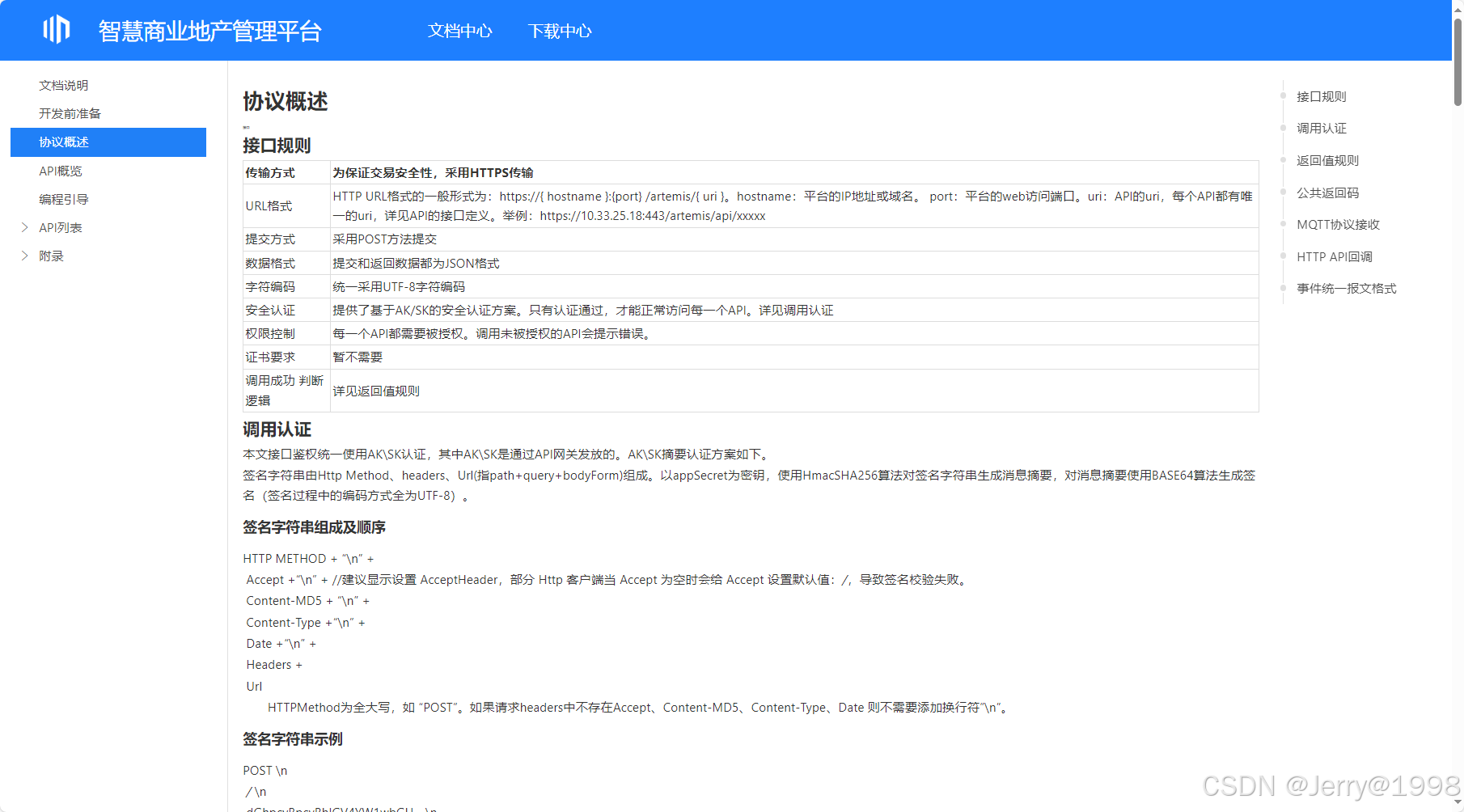The width and height of the screenshot is (1464, 812).
Task: Click the 权限控制 table cell
Action: [x=286, y=334]
